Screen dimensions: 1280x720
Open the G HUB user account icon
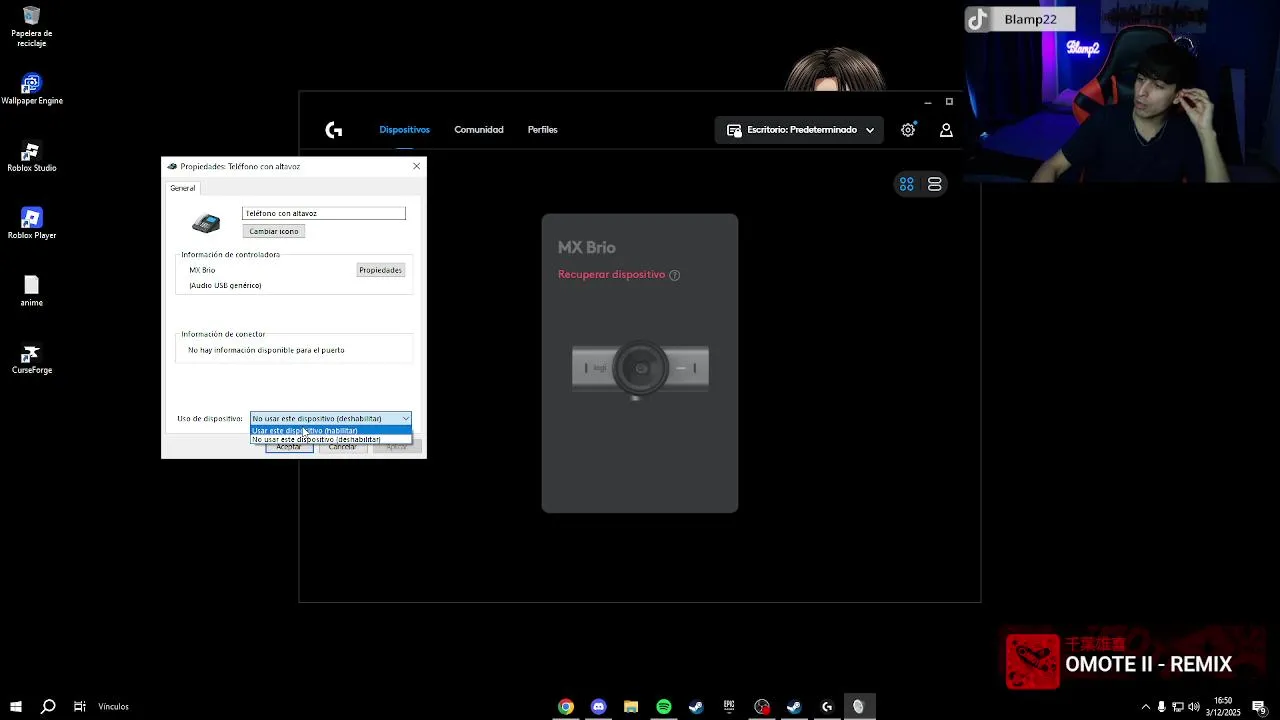click(946, 130)
